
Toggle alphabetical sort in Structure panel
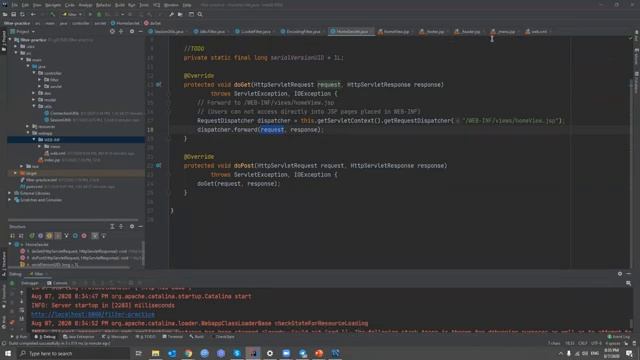[x=21, y=236]
